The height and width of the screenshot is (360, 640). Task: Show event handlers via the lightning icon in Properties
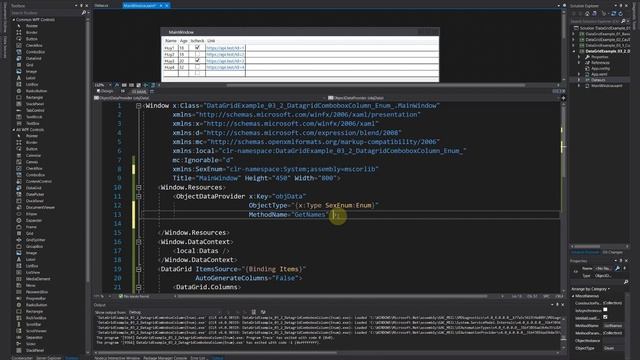pyautogui.click(x=624, y=268)
